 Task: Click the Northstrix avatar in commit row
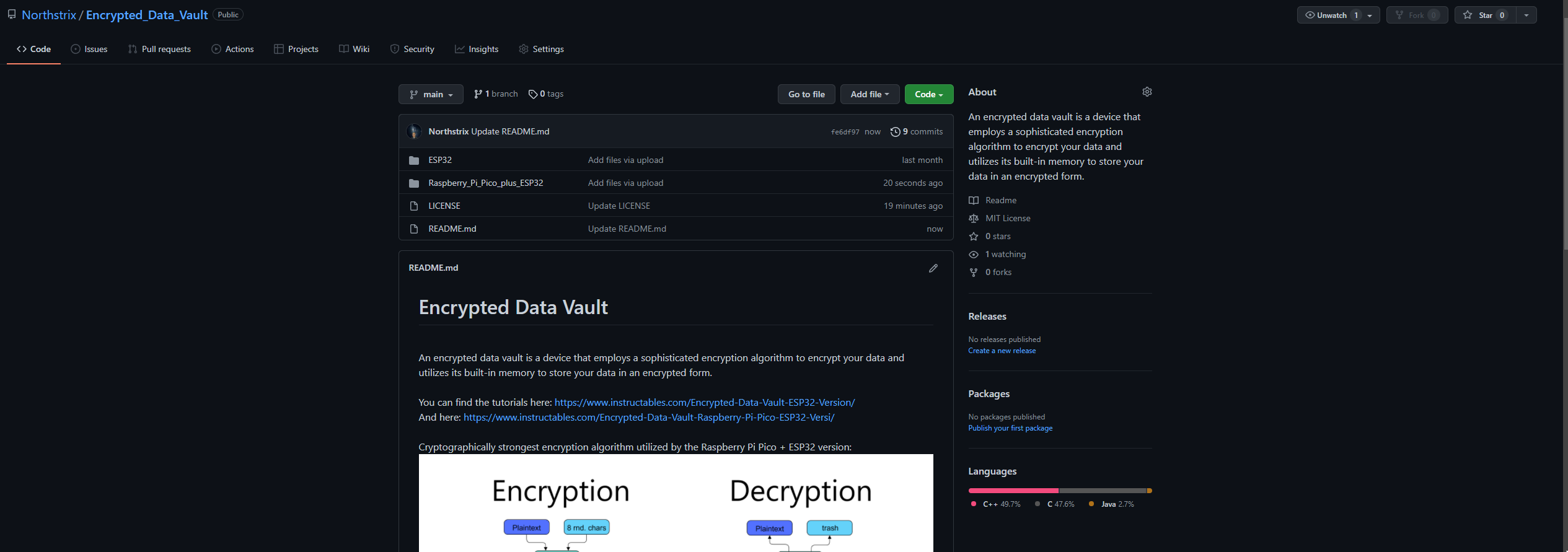[x=414, y=131]
